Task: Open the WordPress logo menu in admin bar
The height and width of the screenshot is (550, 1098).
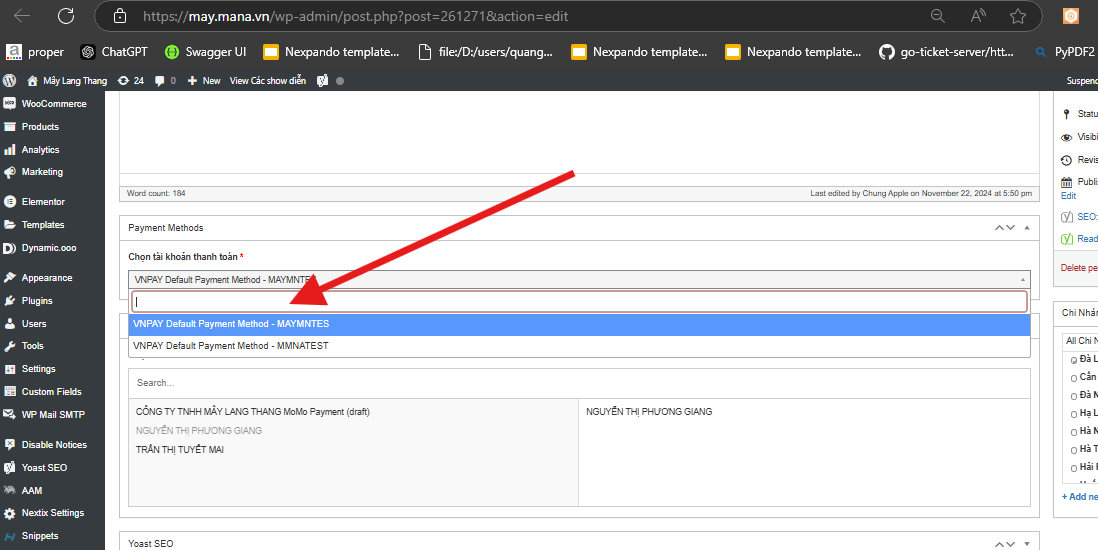Action: pos(10,80)
